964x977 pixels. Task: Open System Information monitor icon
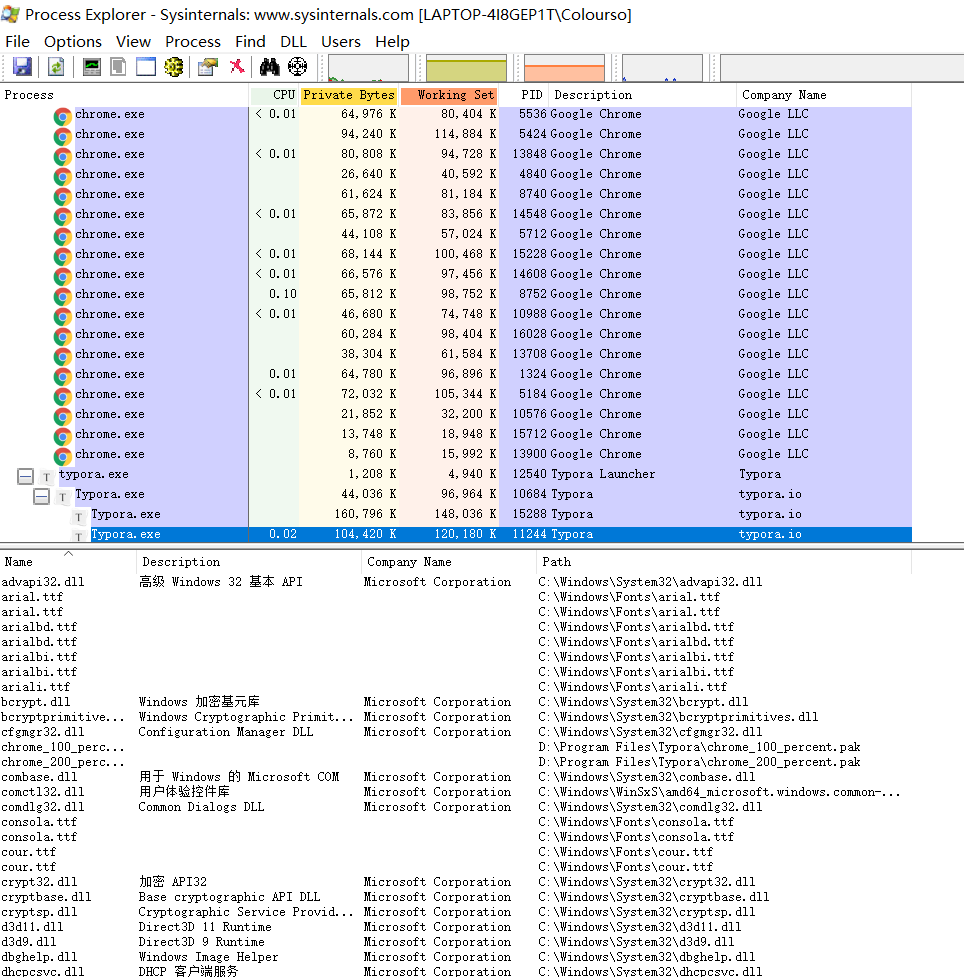coord(92,67)
